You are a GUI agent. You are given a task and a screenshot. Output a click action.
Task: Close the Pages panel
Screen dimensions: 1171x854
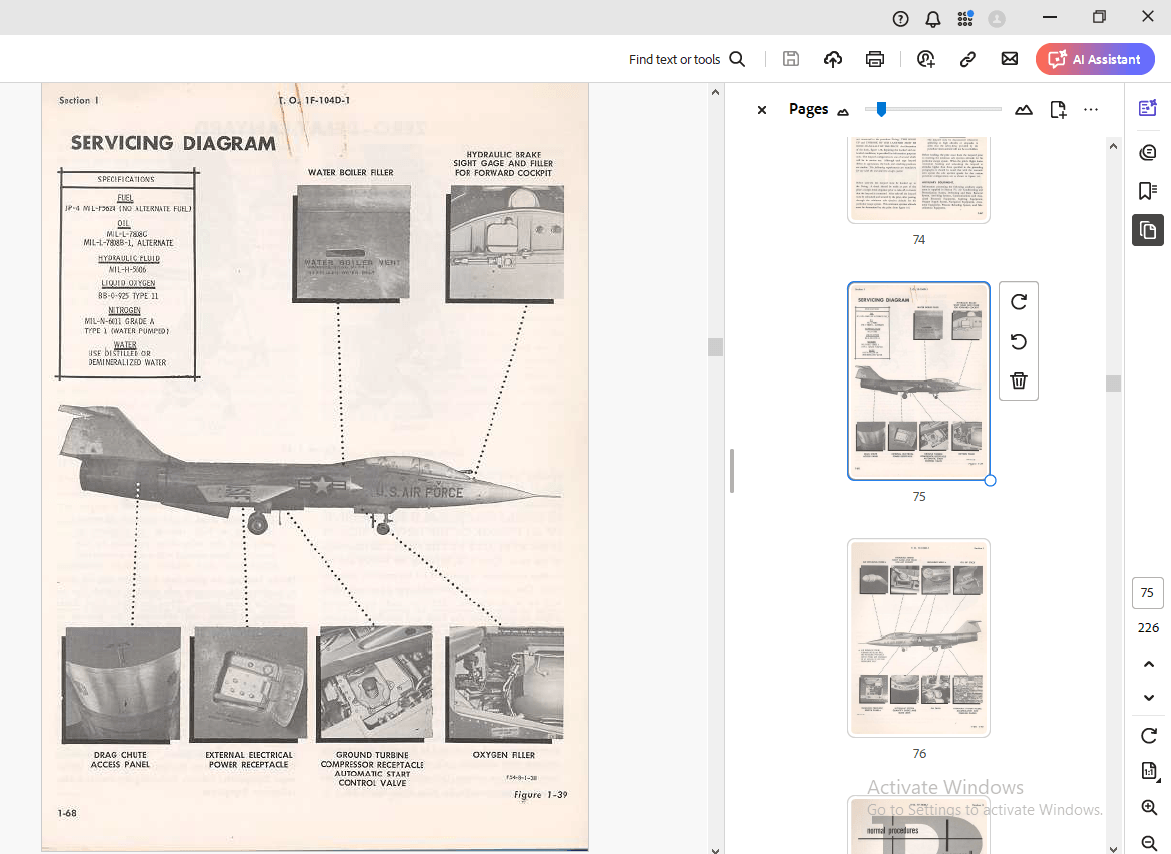coord(762,110)
